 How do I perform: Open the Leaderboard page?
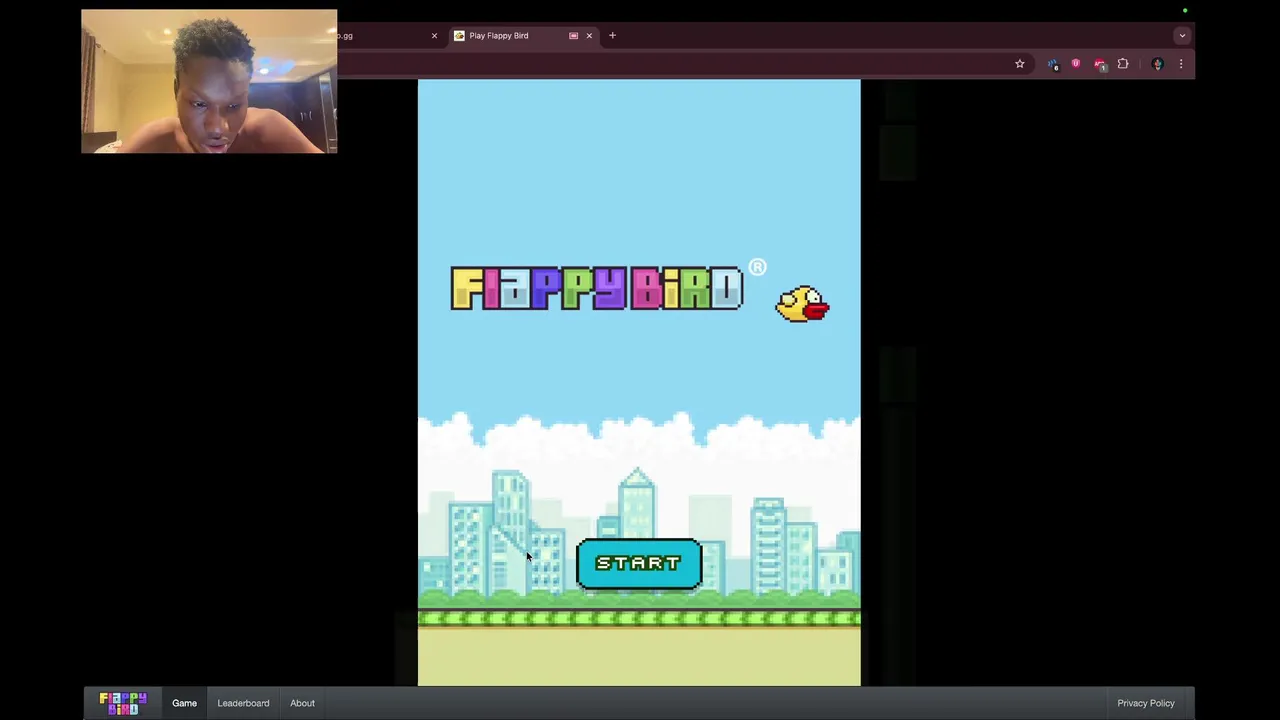click(243, 703)
